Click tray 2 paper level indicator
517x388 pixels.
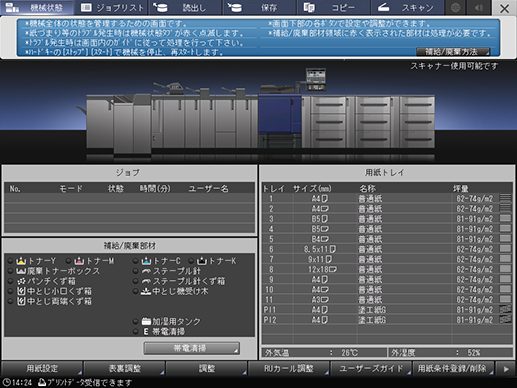point(505,208)
